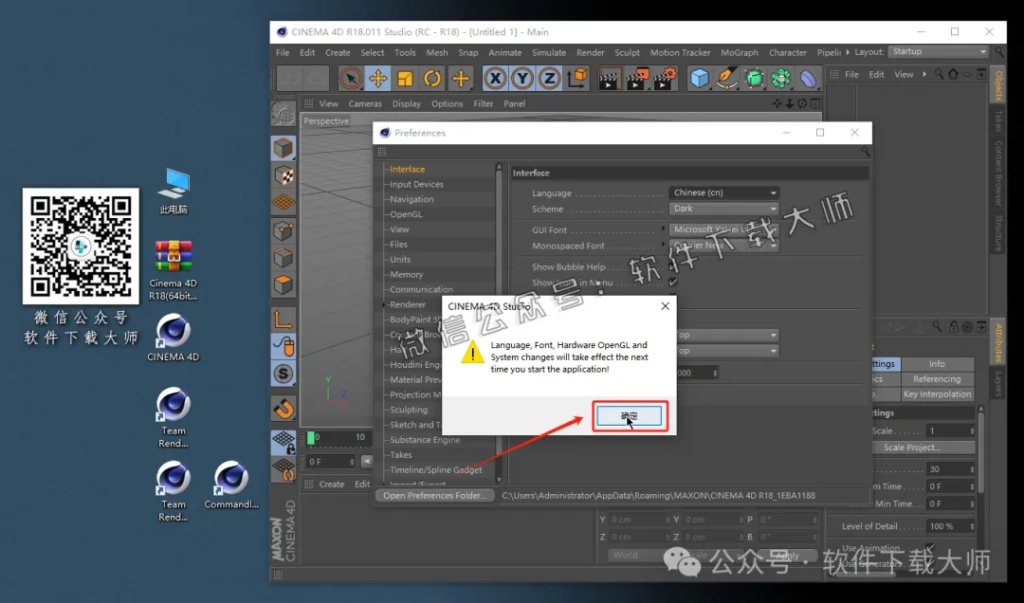Image resolution: width=1024 pixels, height=603 pixels.
Task: Open the MoGraph menu
Action: (x=739, y=52)
